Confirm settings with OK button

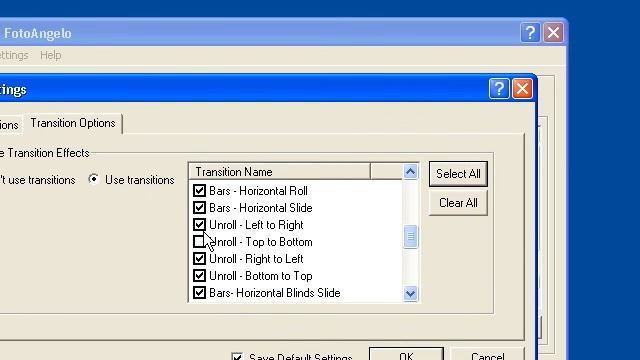tap(406, 354)
